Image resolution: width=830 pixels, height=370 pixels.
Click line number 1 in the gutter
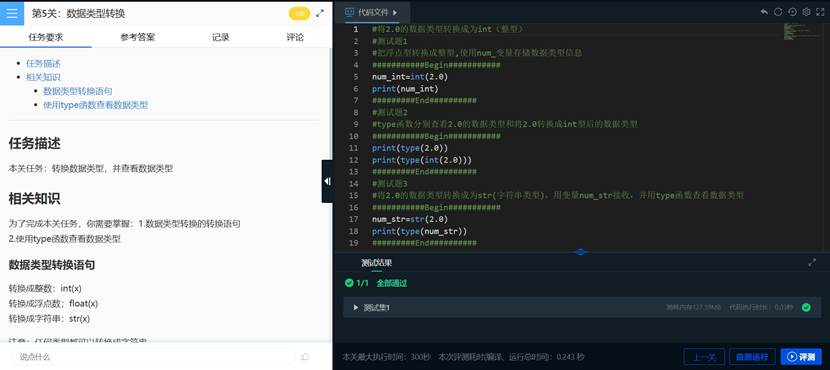click(356, 29)
